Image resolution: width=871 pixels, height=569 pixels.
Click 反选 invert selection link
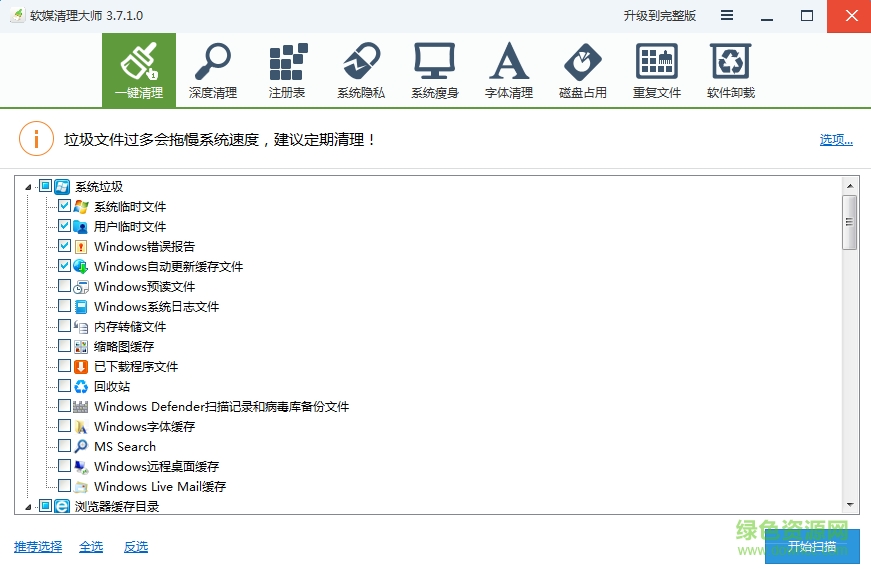pos(136,547)
